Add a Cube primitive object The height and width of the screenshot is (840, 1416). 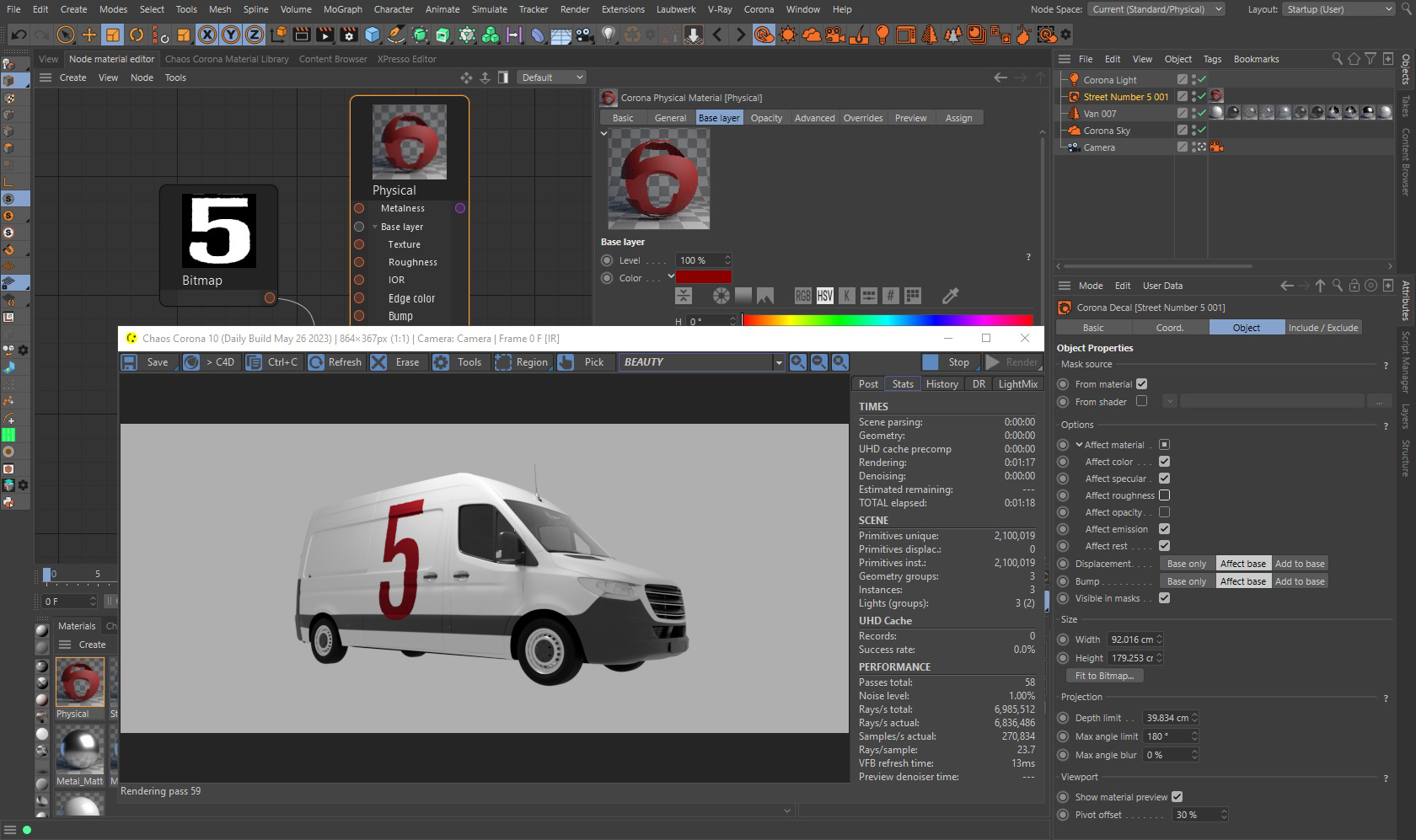[373, 35]
